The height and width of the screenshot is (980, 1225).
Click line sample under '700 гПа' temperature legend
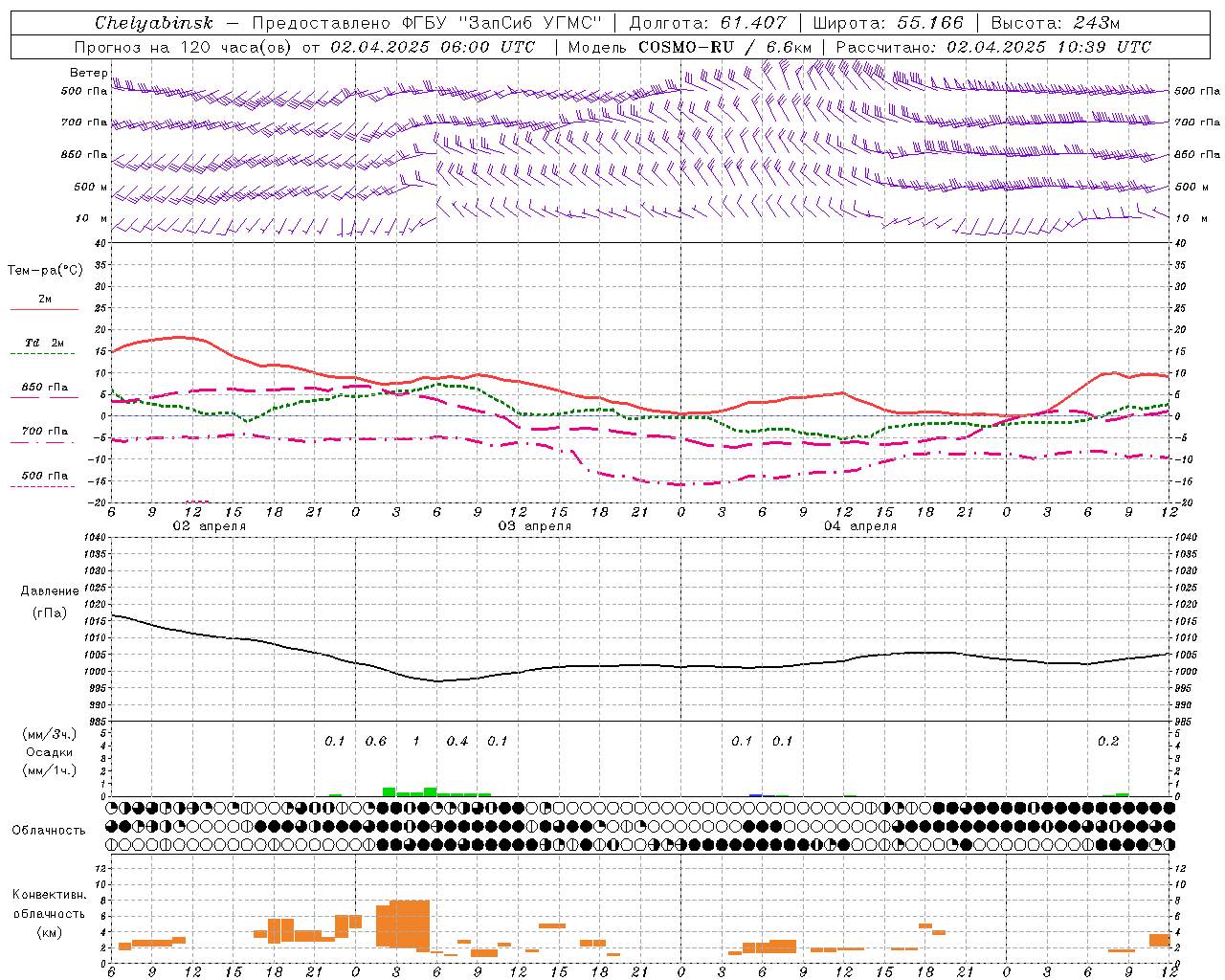point(43,443)
